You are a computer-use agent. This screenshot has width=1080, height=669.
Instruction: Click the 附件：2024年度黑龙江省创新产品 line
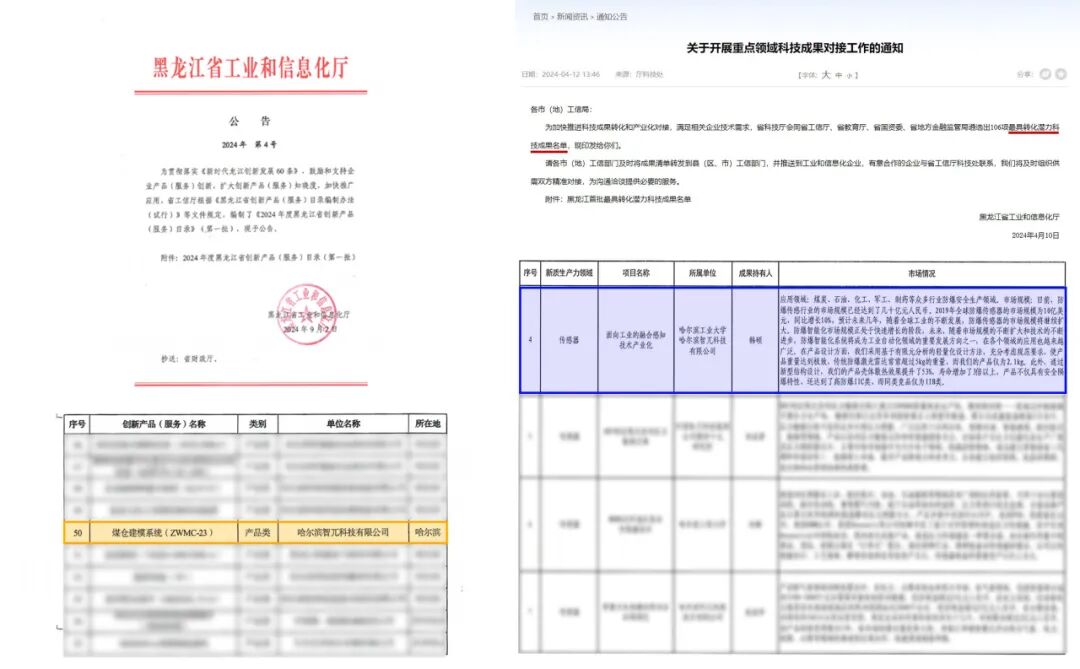pyautogui.click(x=258, y=258)
